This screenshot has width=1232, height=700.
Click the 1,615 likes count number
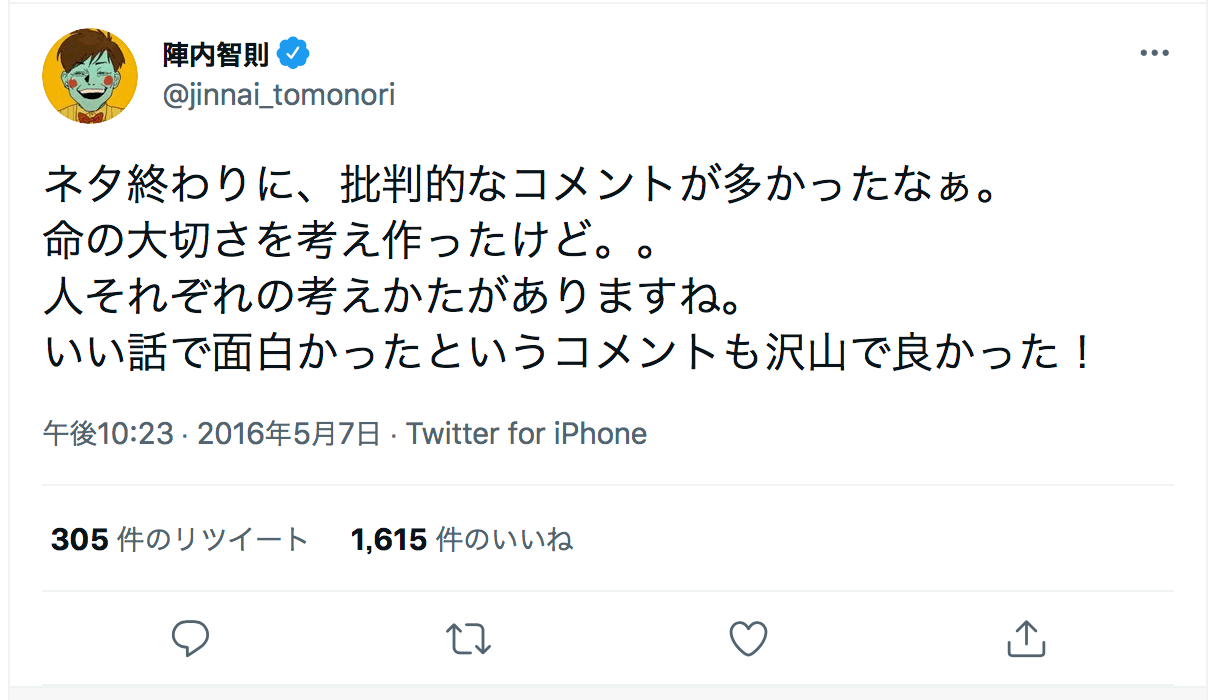(x=389, y=540)
